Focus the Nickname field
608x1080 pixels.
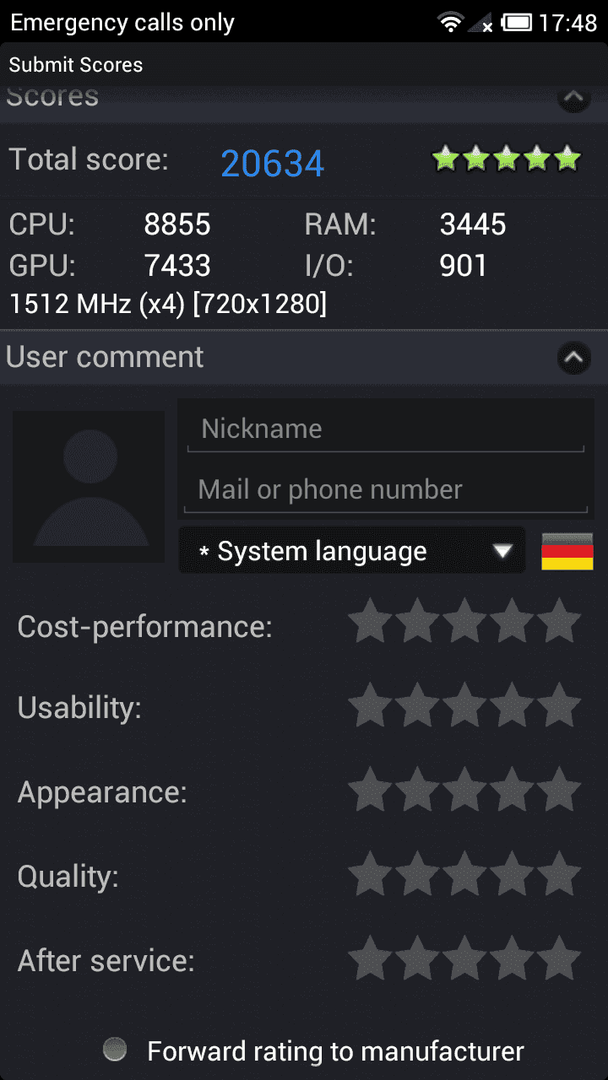pyautogui.click(x=386, y=429)
